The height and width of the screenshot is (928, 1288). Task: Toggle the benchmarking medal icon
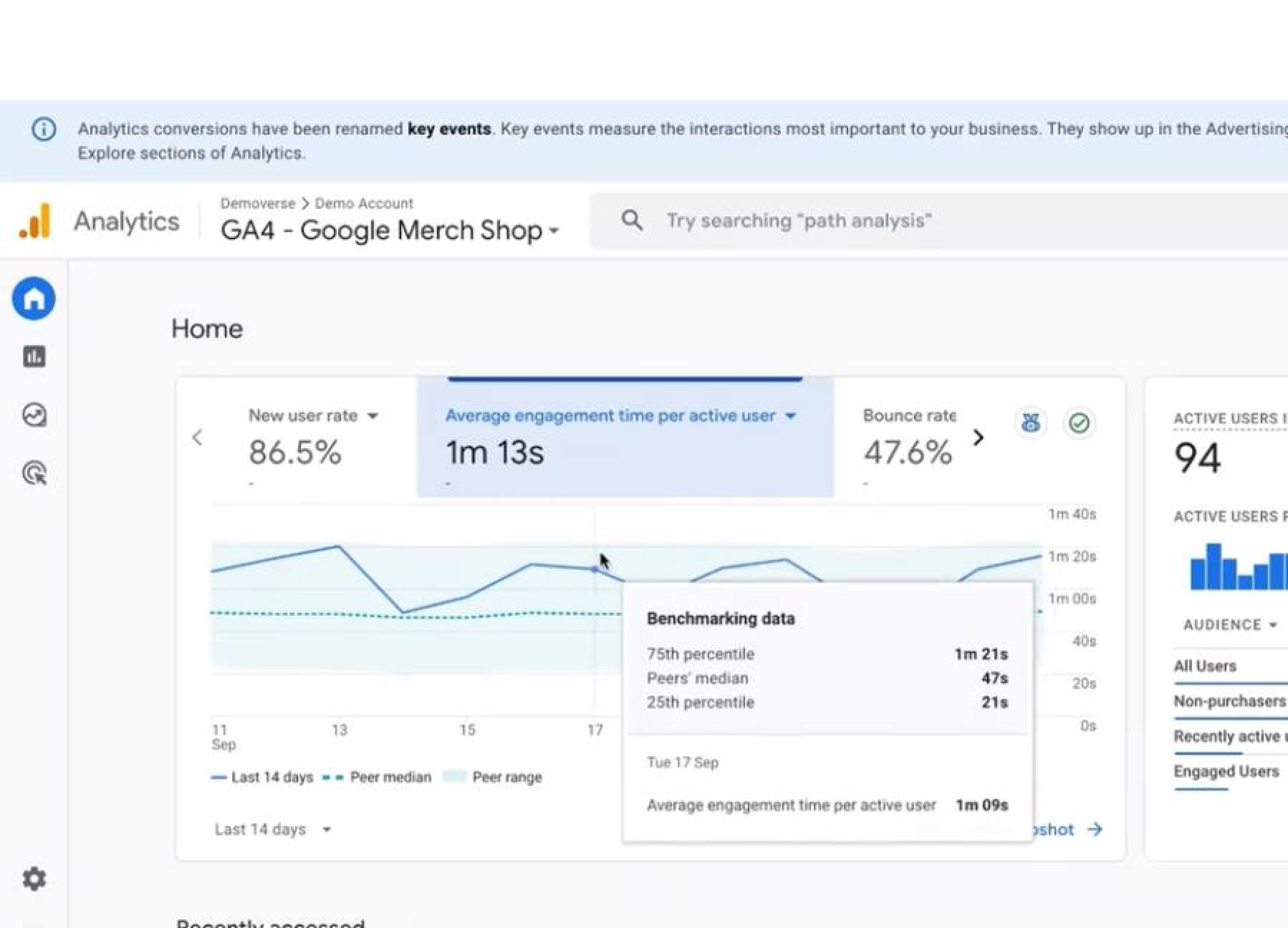pos(1031,423)
